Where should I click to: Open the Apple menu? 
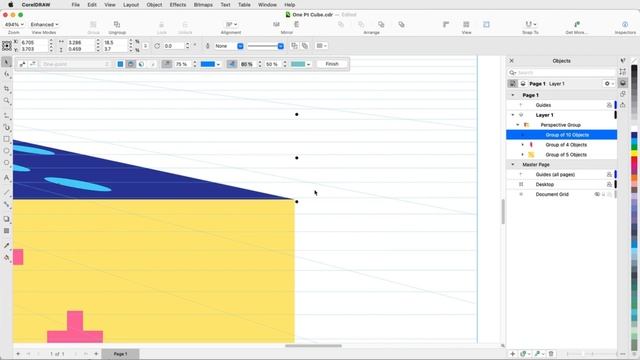[x=11, y=5]
